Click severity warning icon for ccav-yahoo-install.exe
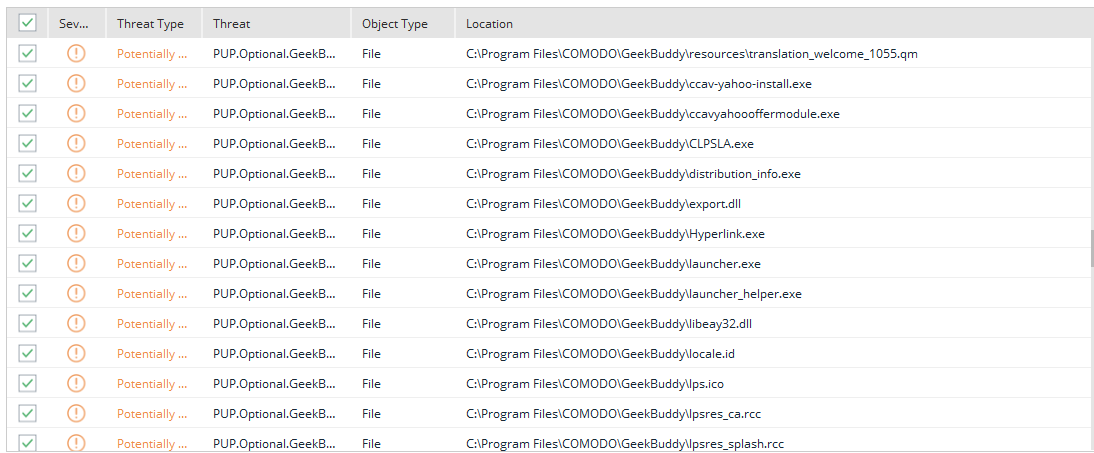The height and width of the screenshot is (453, 1094). 76,83
